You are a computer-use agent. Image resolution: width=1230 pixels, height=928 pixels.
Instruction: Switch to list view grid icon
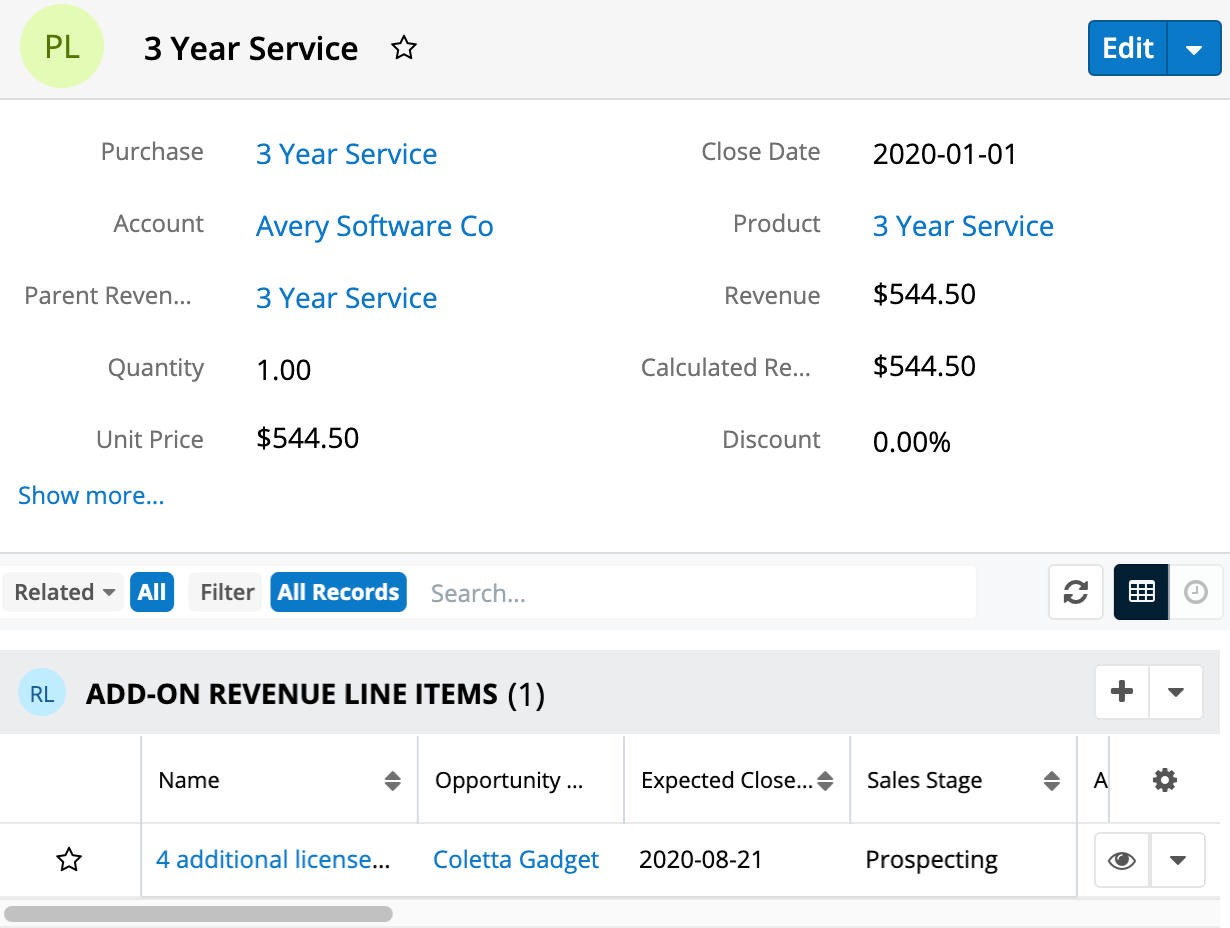[x=1141, y=592]
